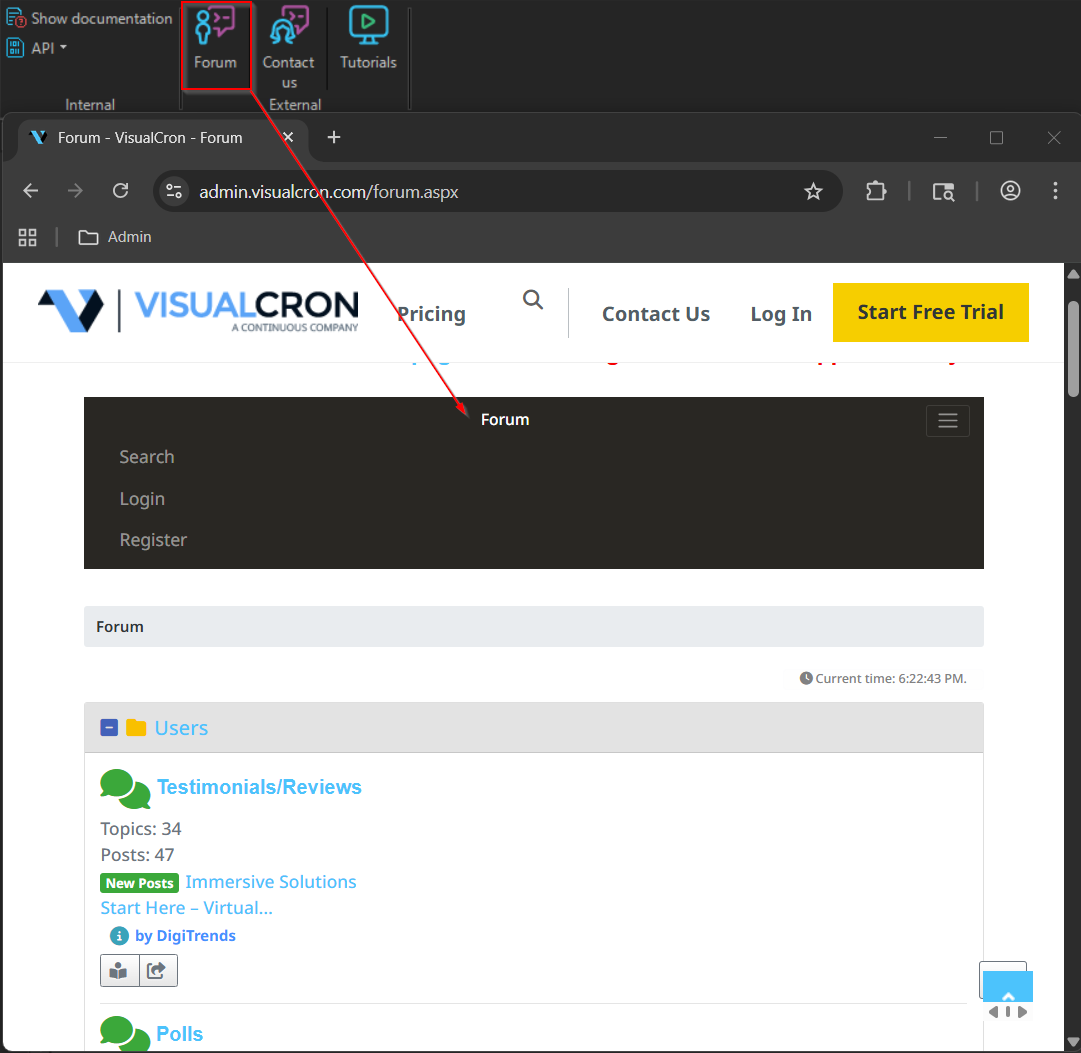The image size is (1081, 1053).
Task: Open the Tutorials ribbon icon
Action: [x=368, y=41]
